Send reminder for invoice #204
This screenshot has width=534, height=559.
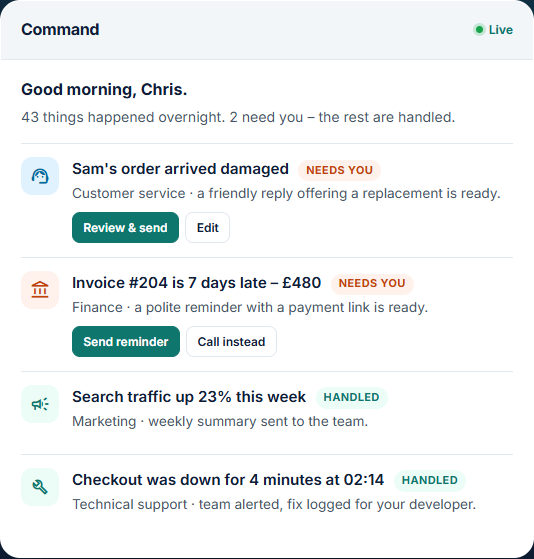[126, 342]
